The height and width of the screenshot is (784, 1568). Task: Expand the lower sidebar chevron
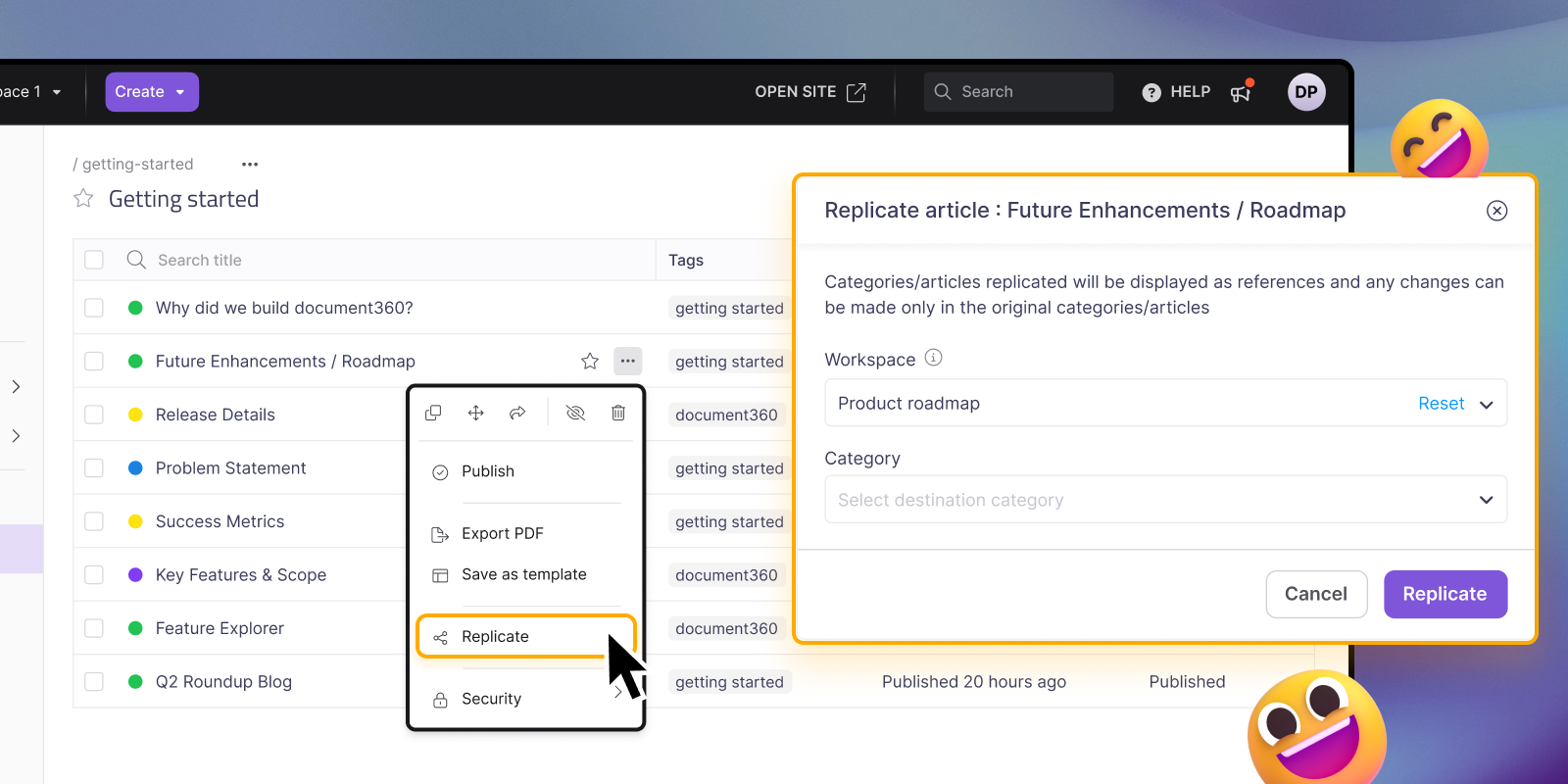pyautogui.click(x=16, y=436)
